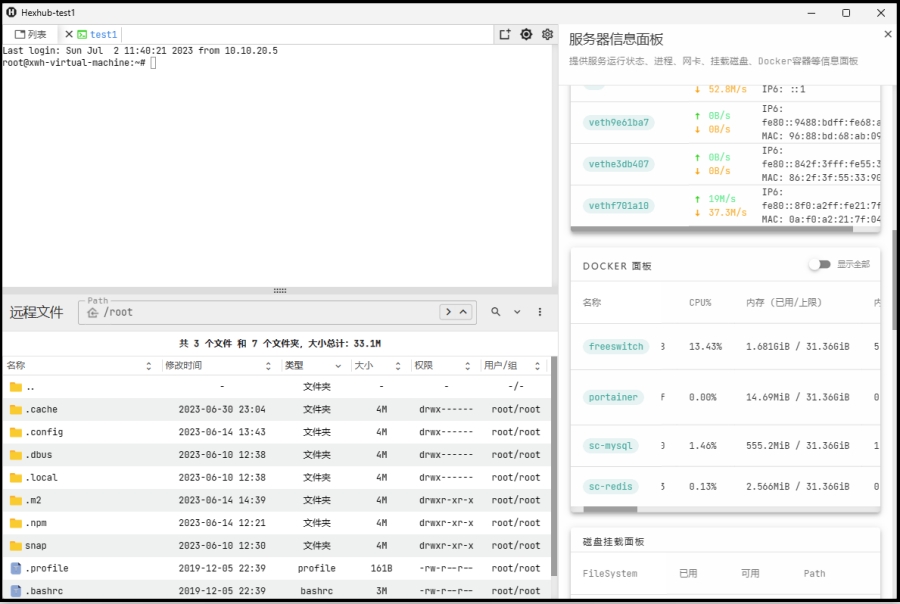Click the freeswitch CPU value 13.43%

tap(705, 347)
